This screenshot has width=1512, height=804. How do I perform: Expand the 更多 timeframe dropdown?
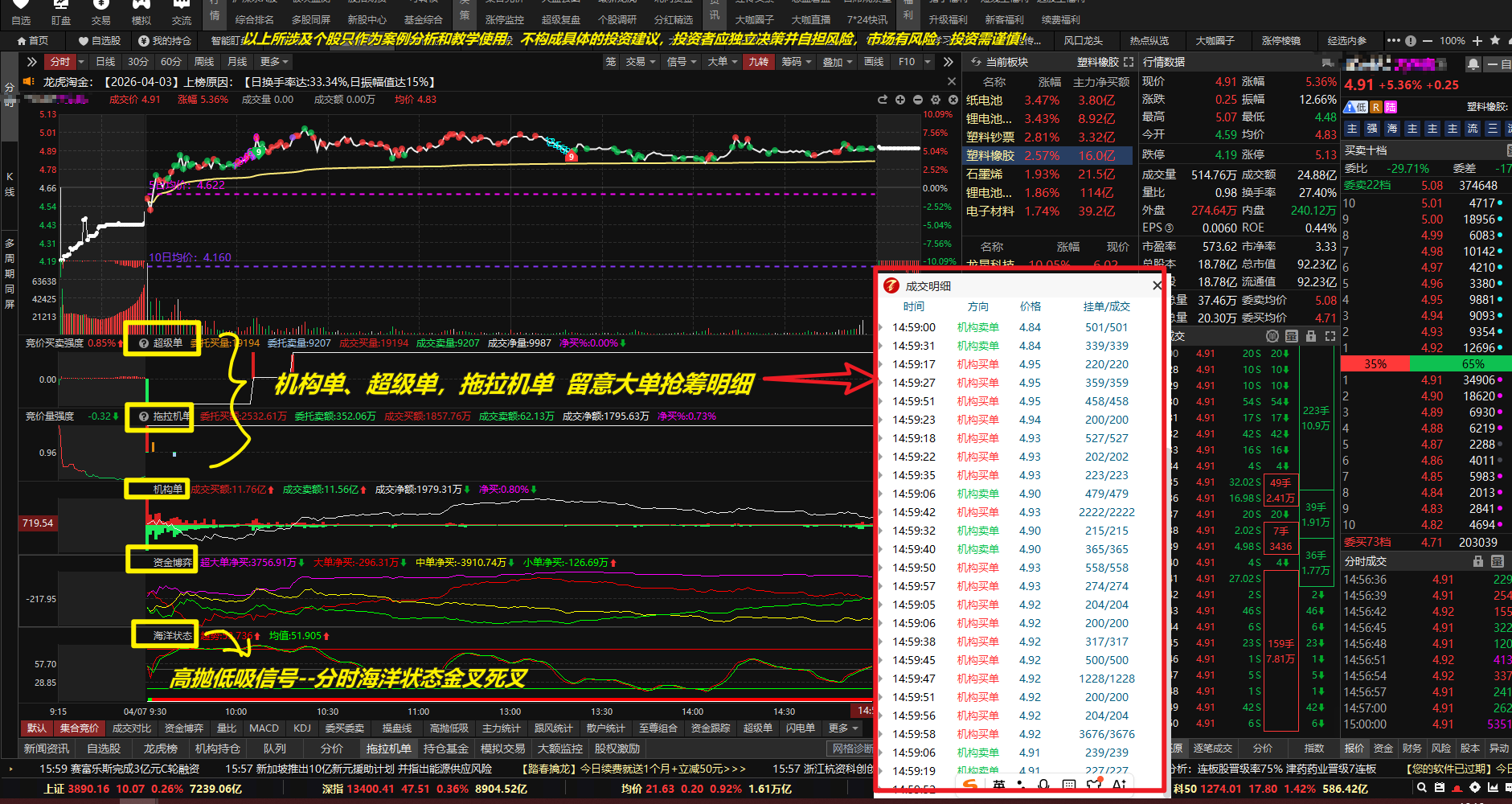273,62
